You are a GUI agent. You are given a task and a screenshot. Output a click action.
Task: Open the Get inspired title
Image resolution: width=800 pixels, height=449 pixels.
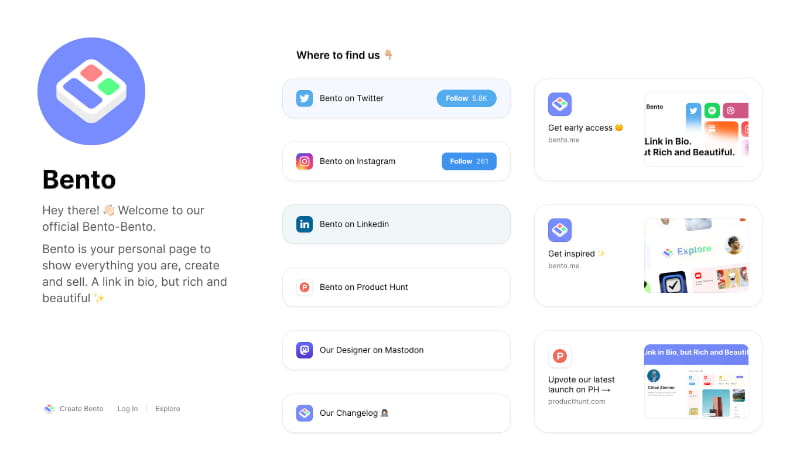pyautogui.click(x=577, y=254)
